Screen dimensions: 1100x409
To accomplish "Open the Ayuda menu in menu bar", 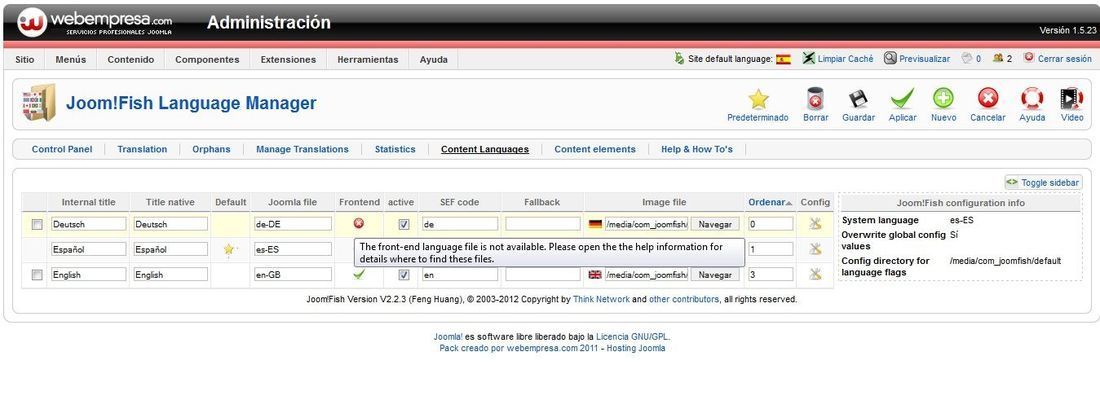I will coord(434,60).
